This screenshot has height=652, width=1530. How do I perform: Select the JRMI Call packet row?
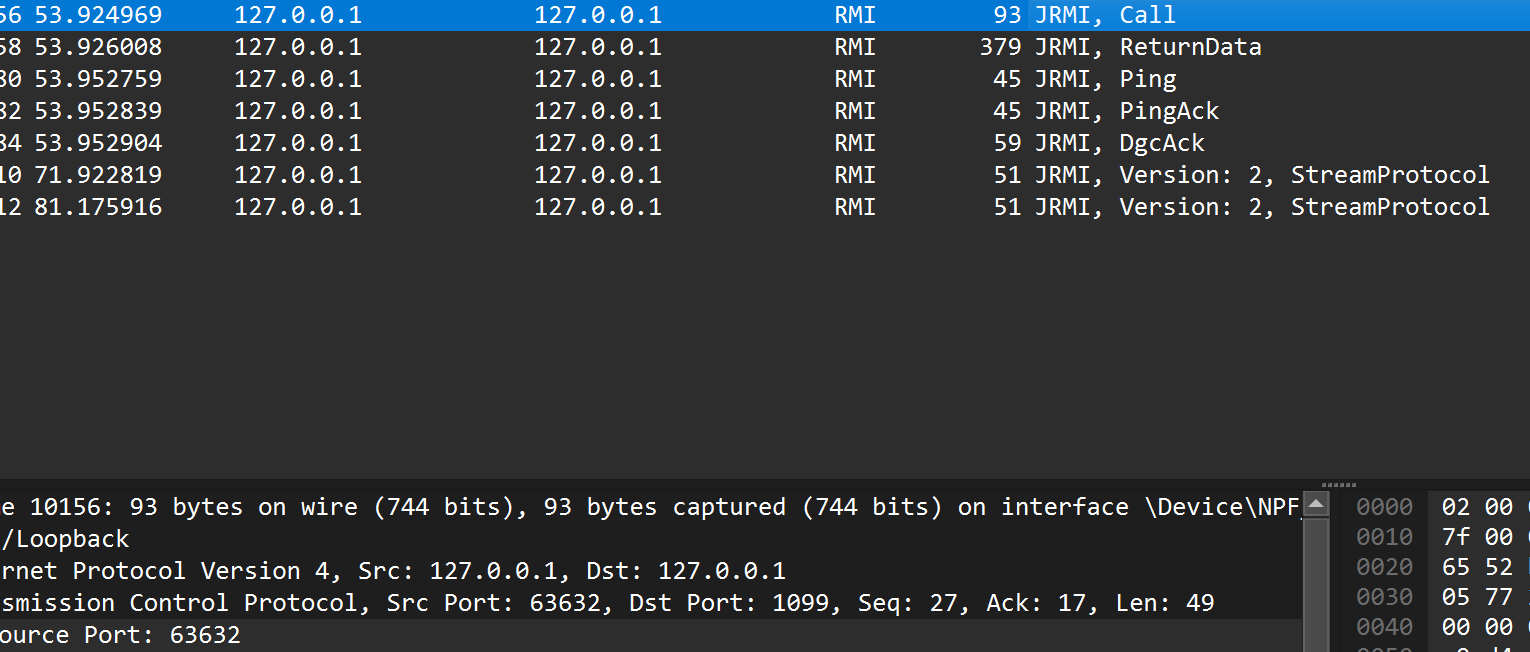[x=700, y=15]
